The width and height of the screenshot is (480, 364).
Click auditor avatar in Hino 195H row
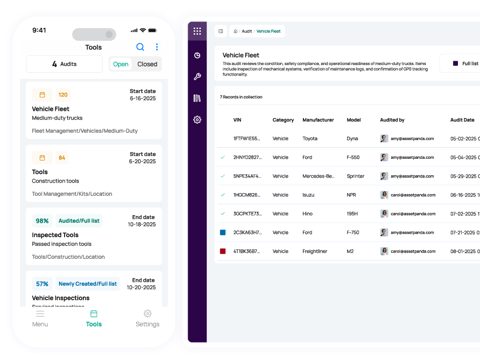(384, 214)
